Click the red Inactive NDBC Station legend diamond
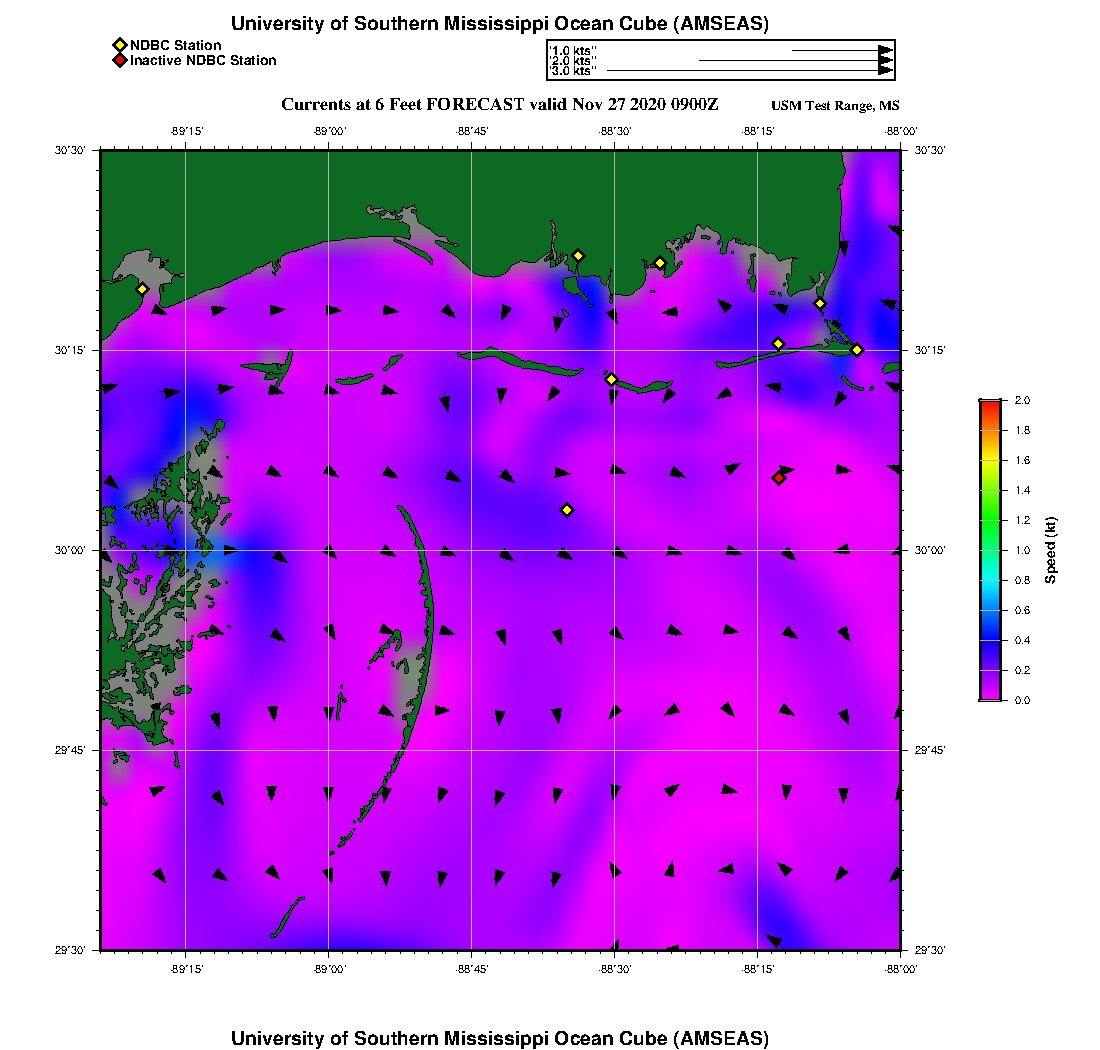 pos(119,61)
